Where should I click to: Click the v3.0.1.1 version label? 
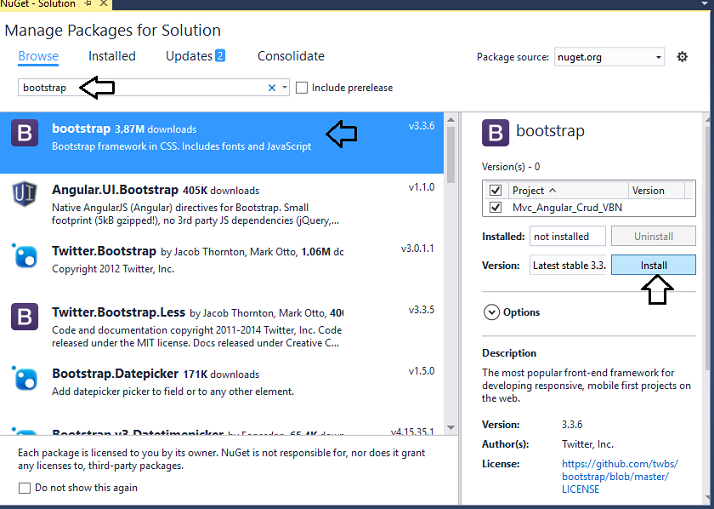pyautogui.click(x=417, y=249)
